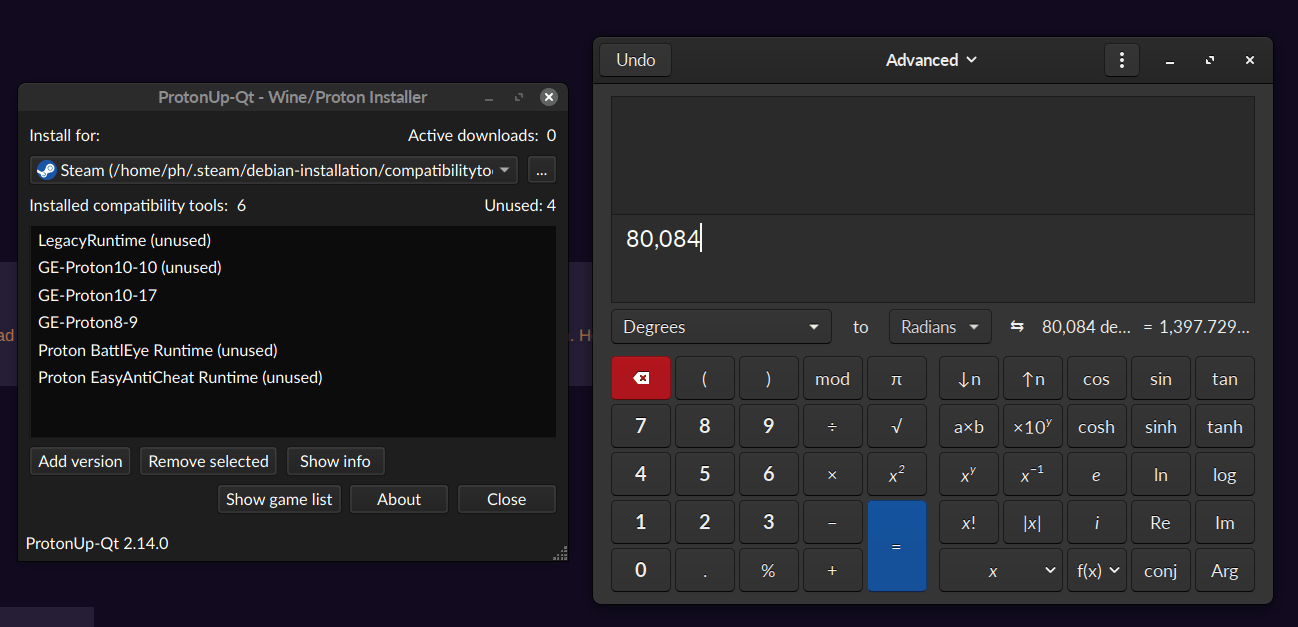Viewport: 1298px width, 627px height.
Task: Click the Undo button in calculator
Action: (x=636, y=60)
